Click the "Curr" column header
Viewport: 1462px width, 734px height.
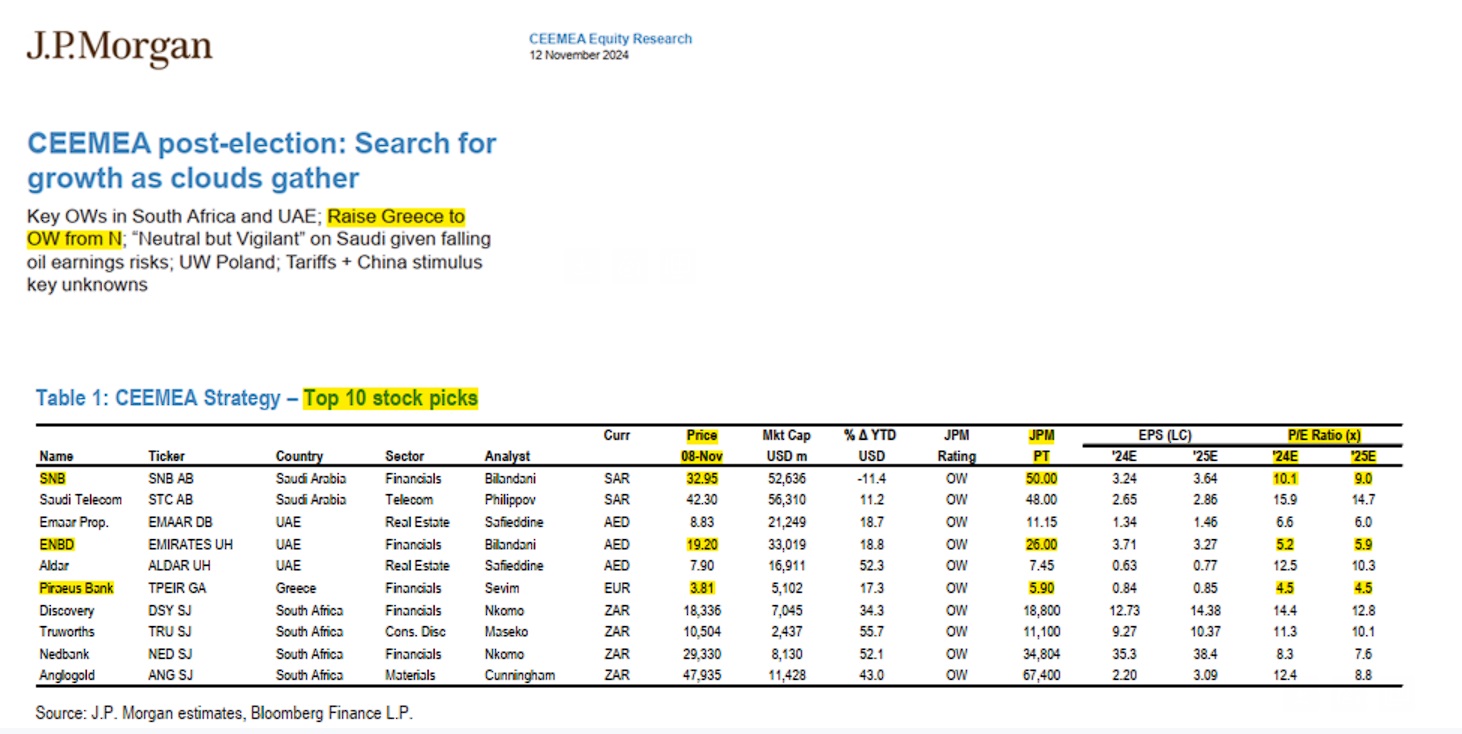pos(617,435)
